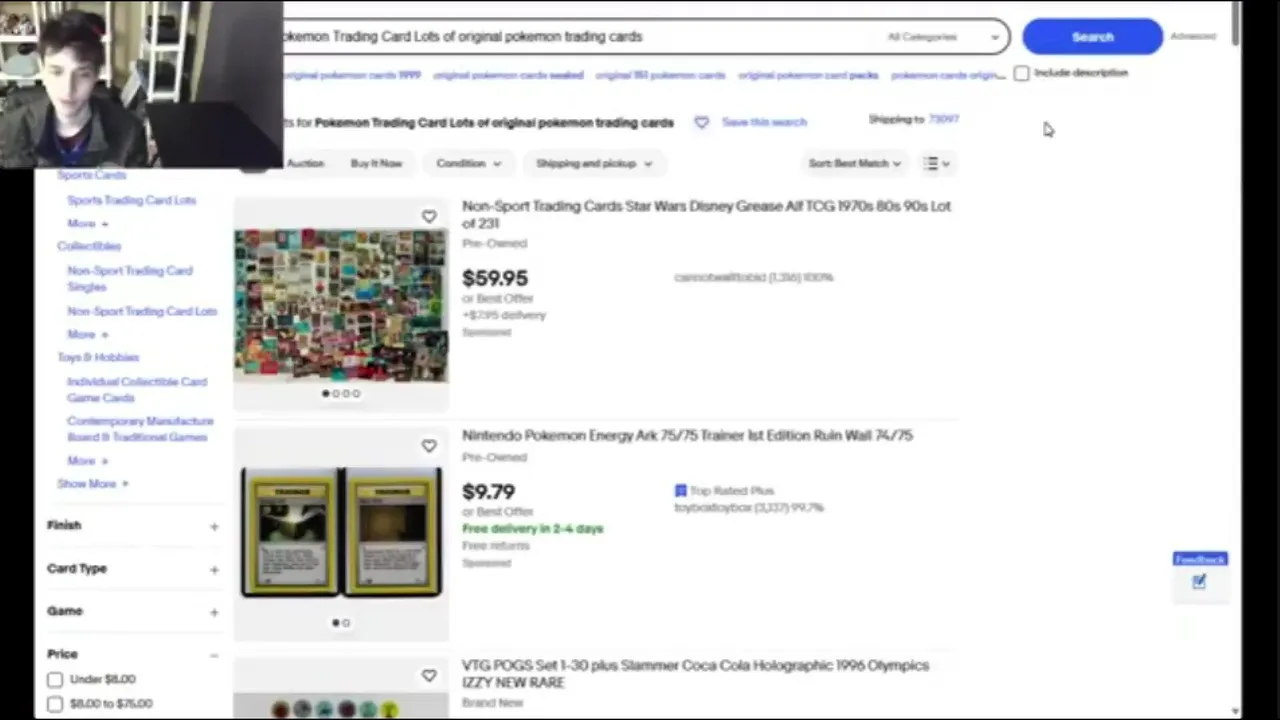
Task: Select the Sports Cards category
Action: click(91, 175)
